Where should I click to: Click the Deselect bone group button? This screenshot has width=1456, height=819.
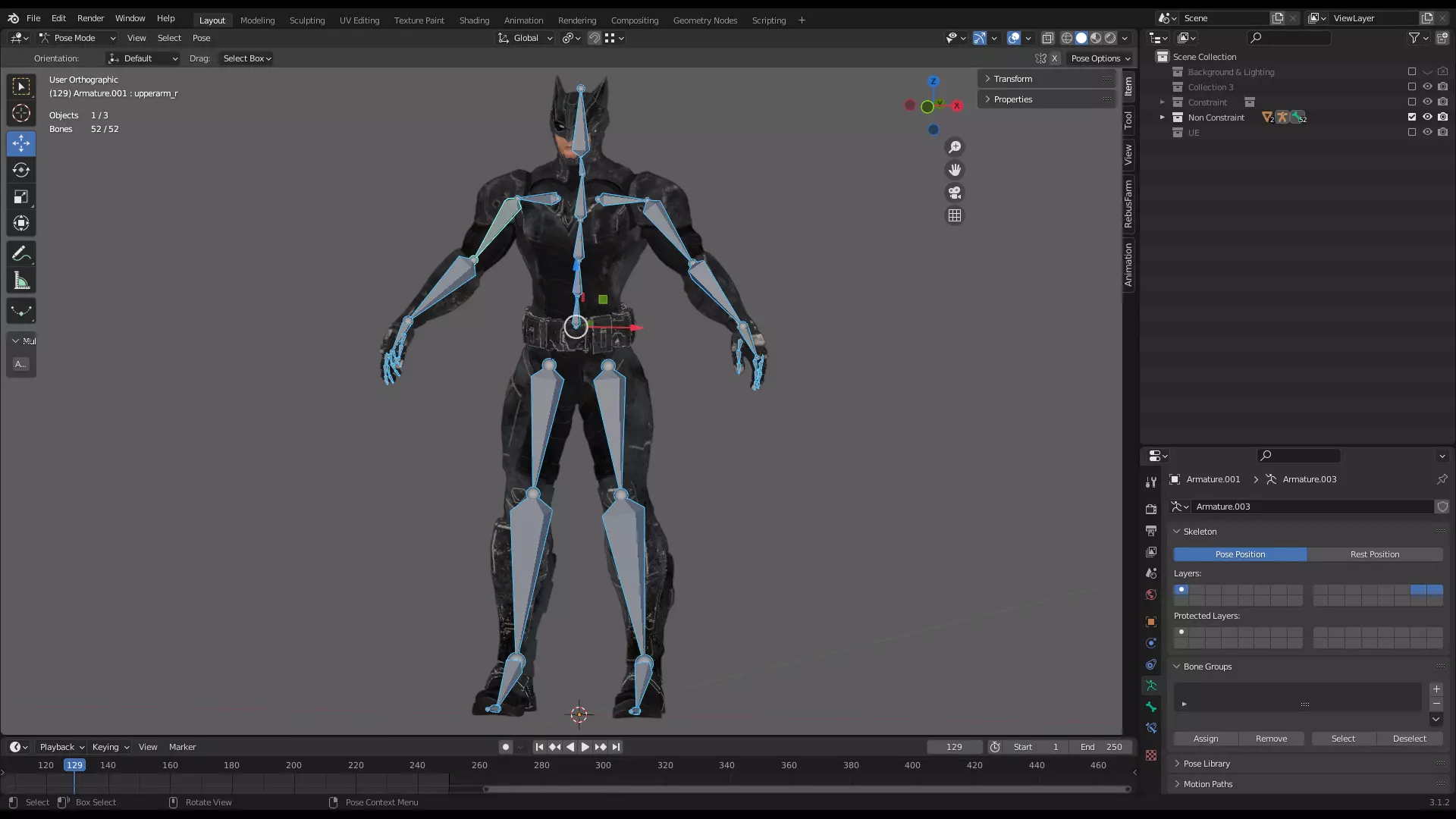click(x=1409, y=739)
